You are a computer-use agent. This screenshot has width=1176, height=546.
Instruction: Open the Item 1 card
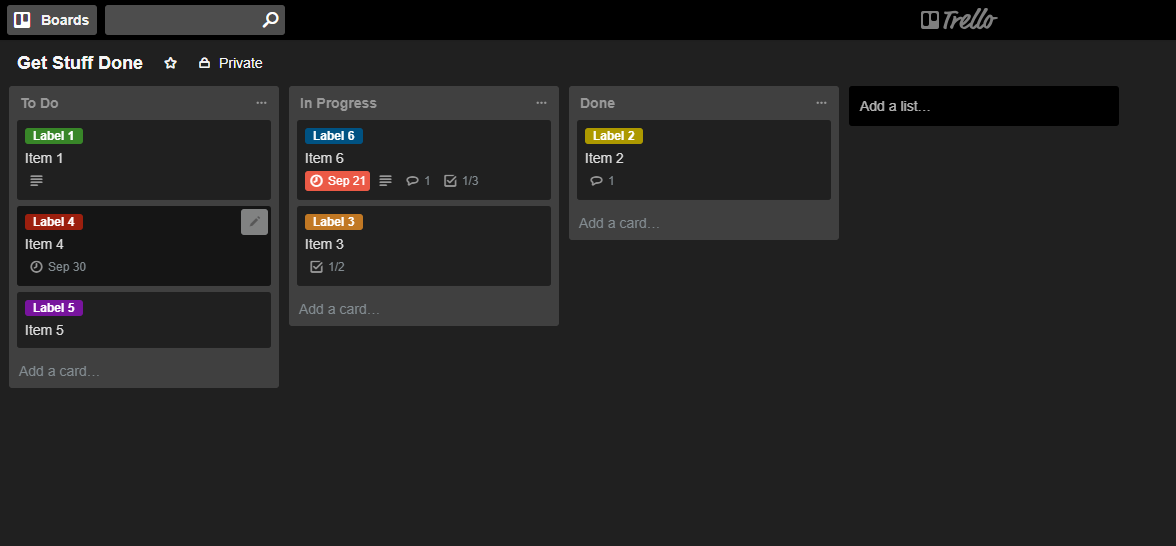point(144,160)
